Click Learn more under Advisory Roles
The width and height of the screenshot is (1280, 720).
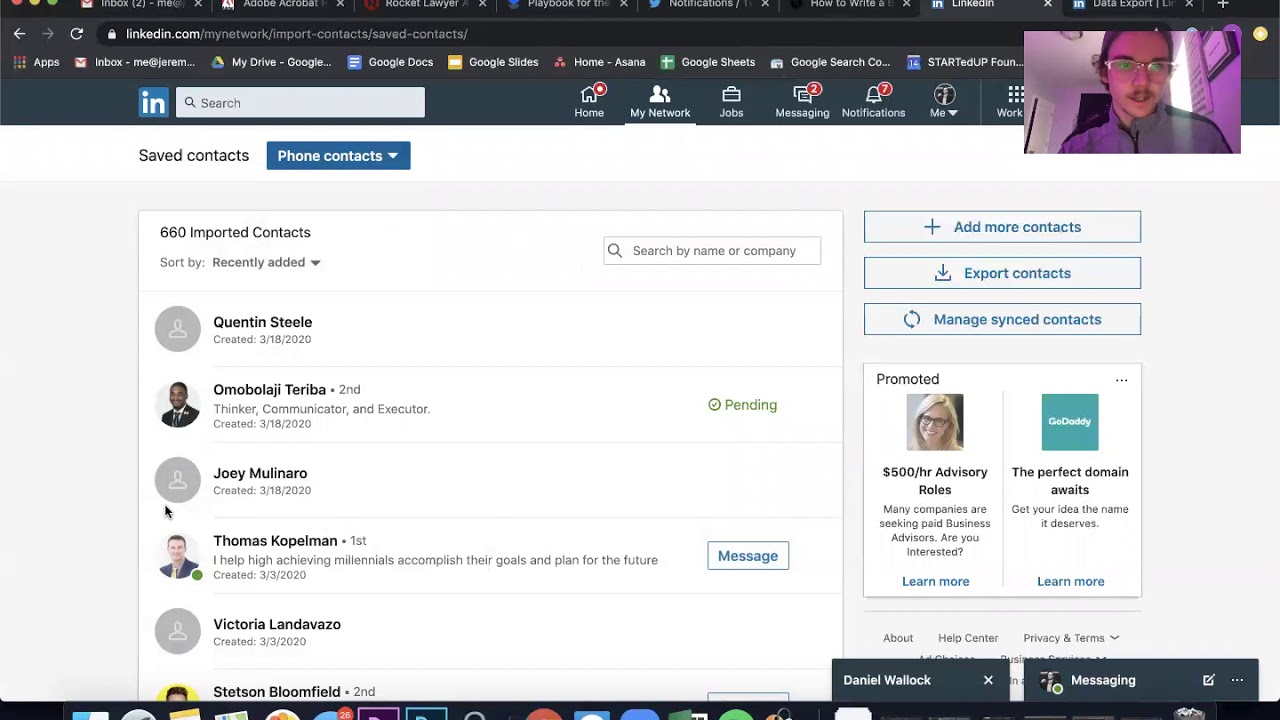(935, 581)
